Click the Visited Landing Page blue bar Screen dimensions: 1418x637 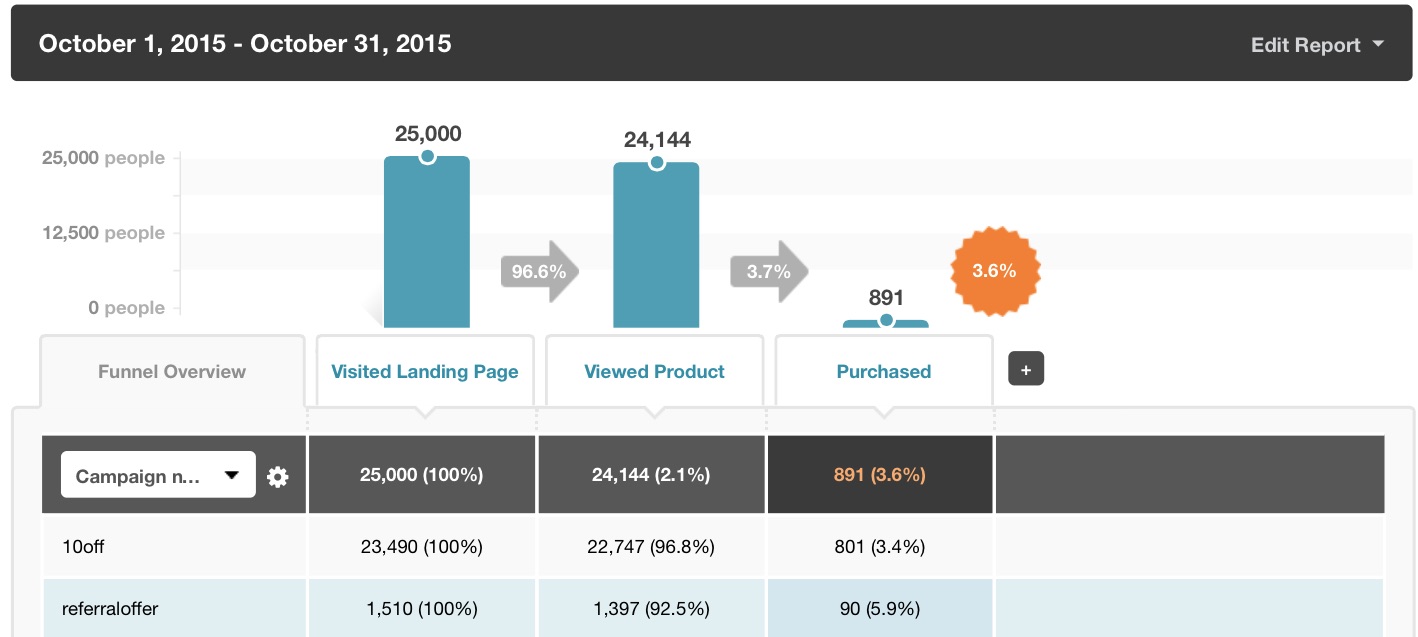(427, 242)
